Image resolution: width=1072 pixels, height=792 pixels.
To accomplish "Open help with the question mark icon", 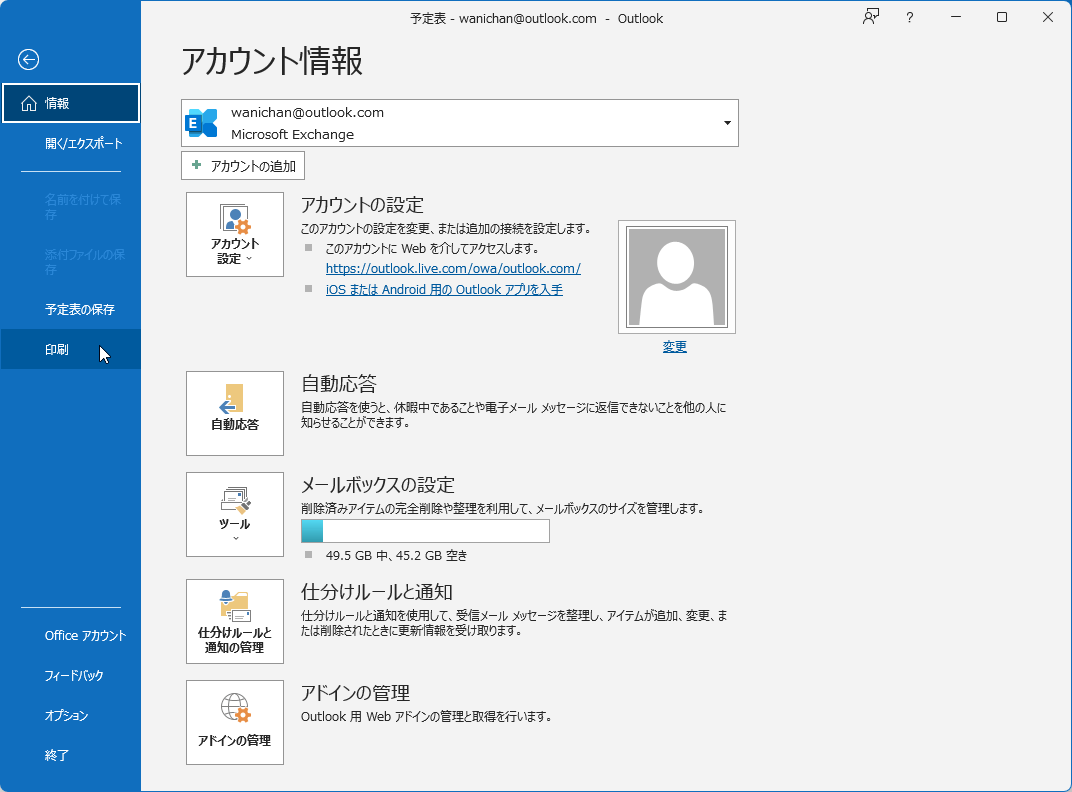I will coord(909,18).
